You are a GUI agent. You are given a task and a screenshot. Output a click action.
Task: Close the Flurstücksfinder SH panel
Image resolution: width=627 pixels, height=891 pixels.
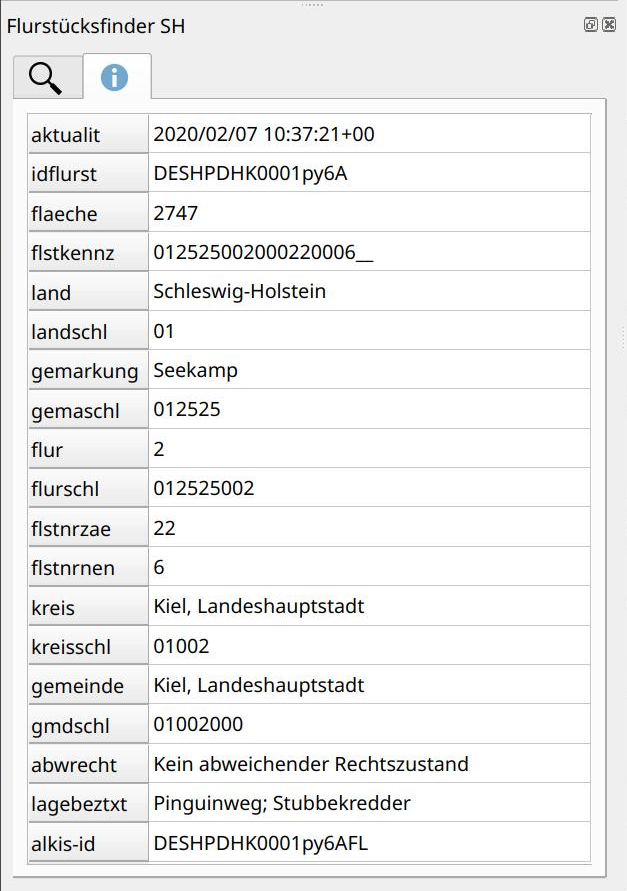coord(608,25)
